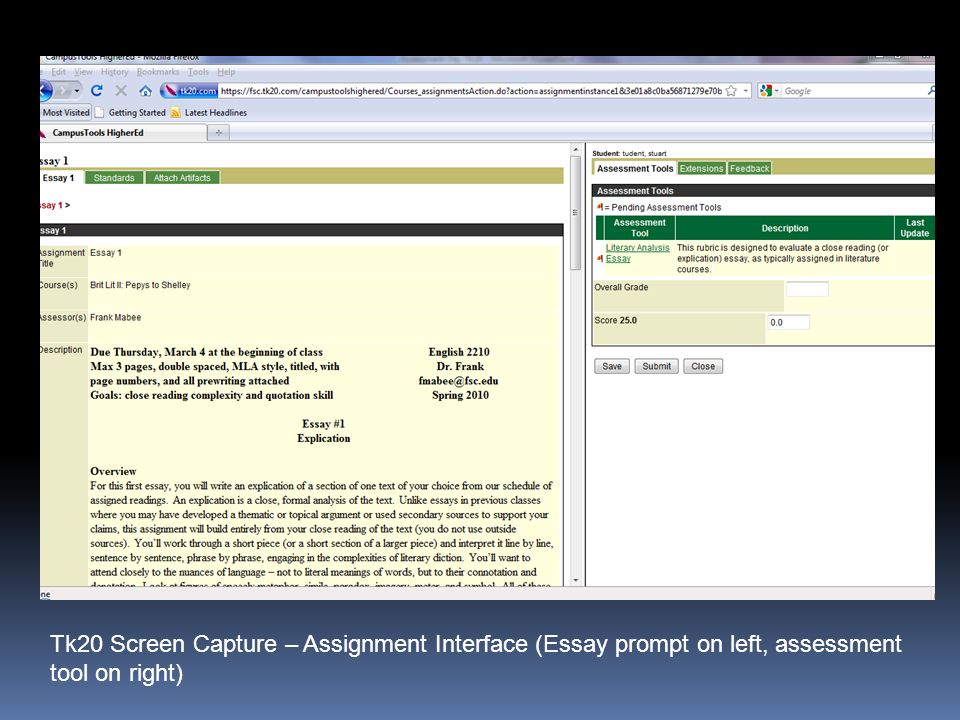The height and width of the screenshot is (720, 960).
Task: Open the Tools menu
Action: pyautogui.click(x=198, y=72)
